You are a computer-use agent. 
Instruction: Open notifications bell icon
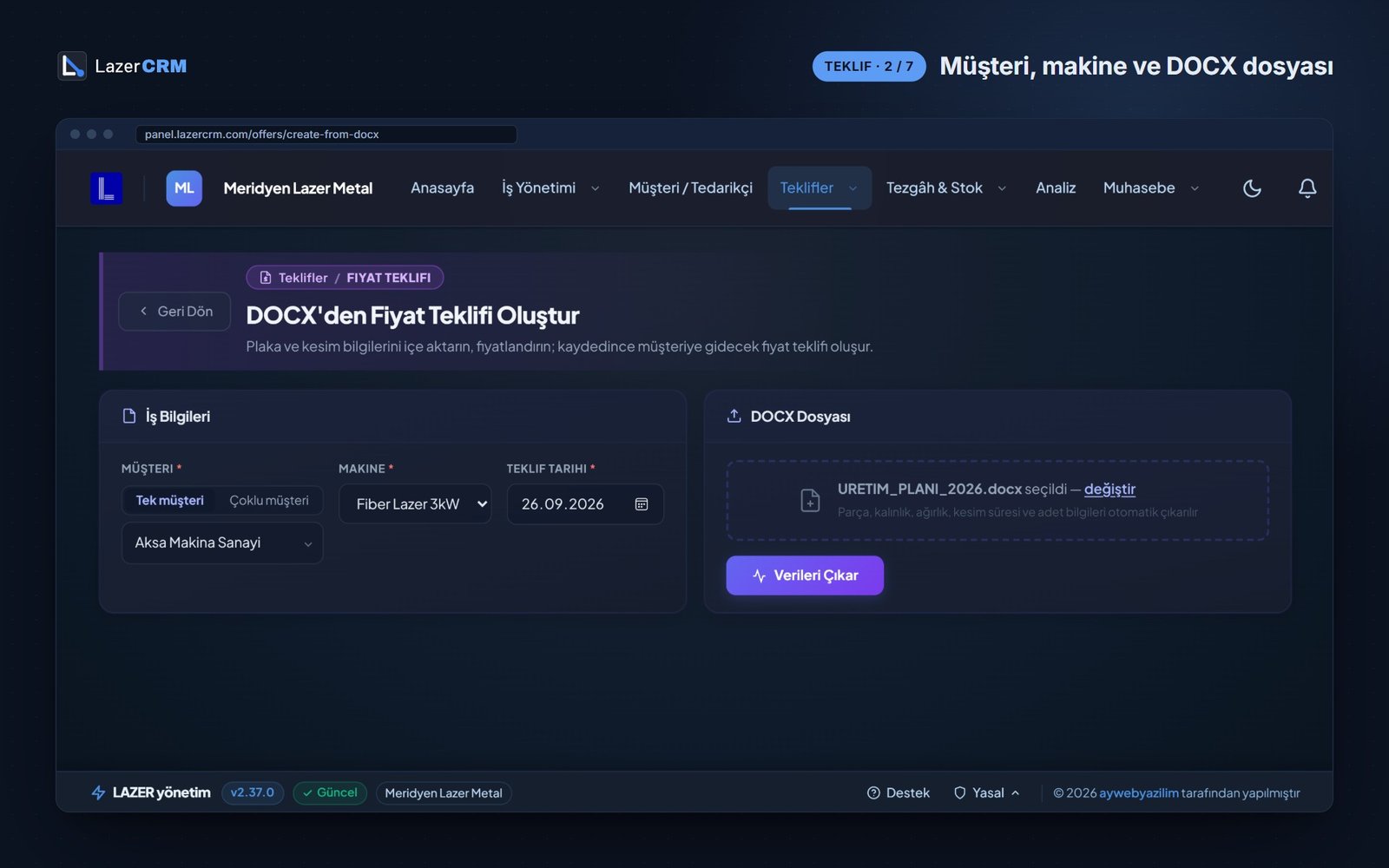[x=1307, y=188]
